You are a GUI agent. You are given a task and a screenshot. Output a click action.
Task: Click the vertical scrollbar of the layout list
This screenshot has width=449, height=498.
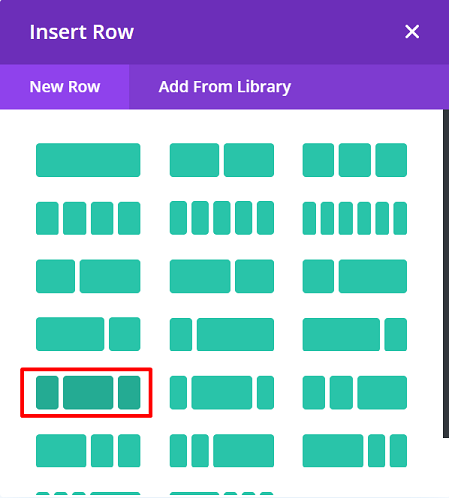tap(446, 273)
